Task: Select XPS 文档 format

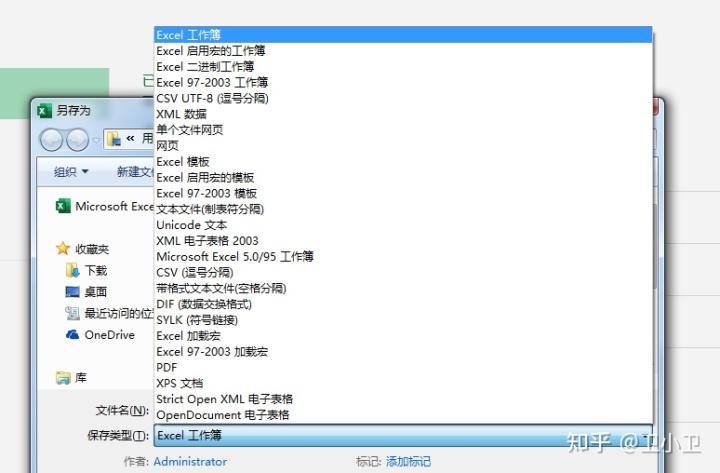Action: click(x=403, y=383)
